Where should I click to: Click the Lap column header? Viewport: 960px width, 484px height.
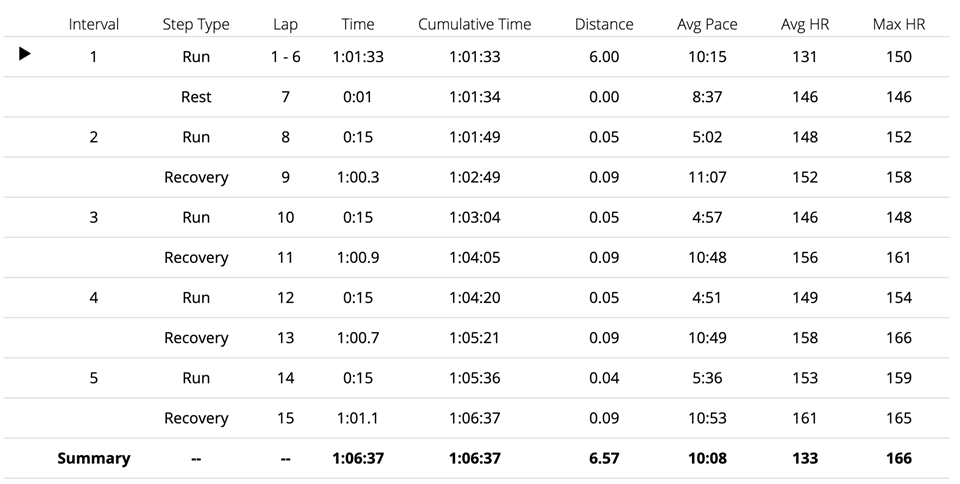285,24
